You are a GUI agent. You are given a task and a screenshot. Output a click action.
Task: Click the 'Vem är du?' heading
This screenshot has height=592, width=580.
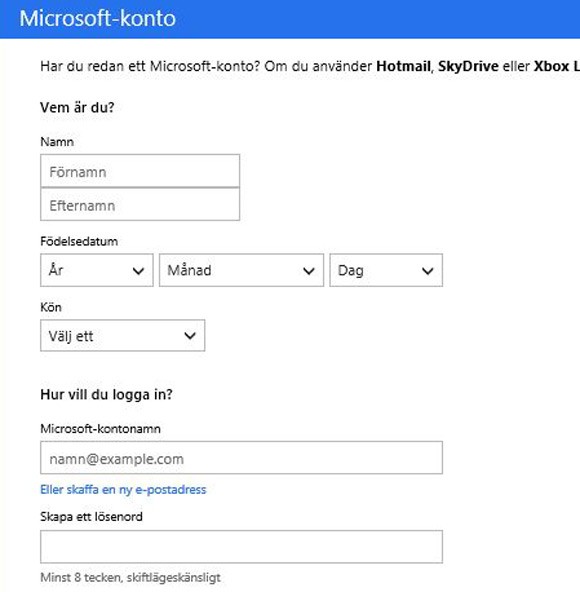click(77, 108)
